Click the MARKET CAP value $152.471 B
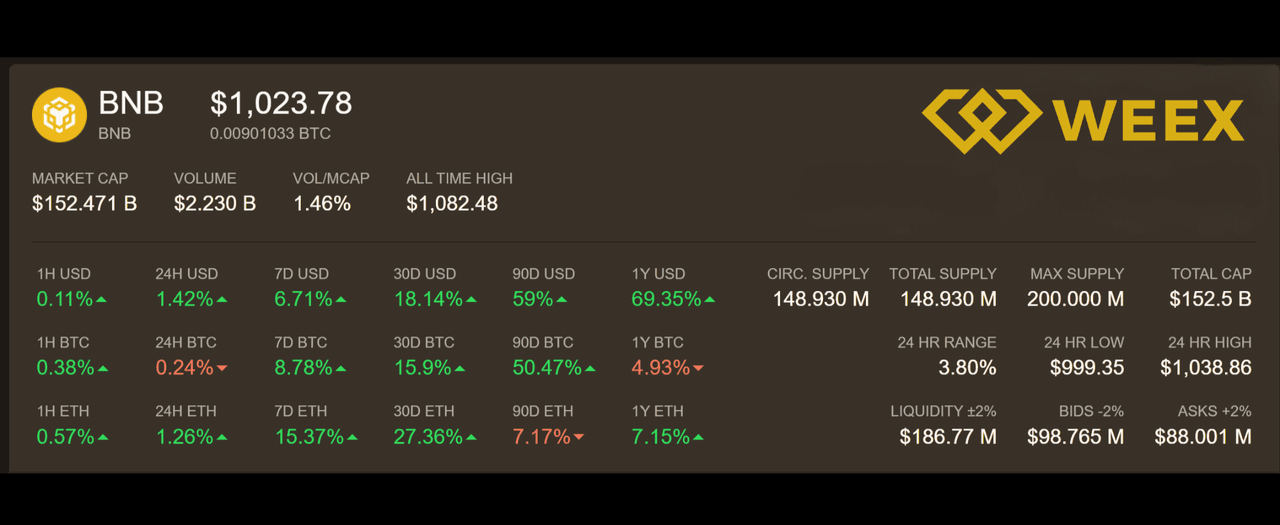 [x=84, y=203]
